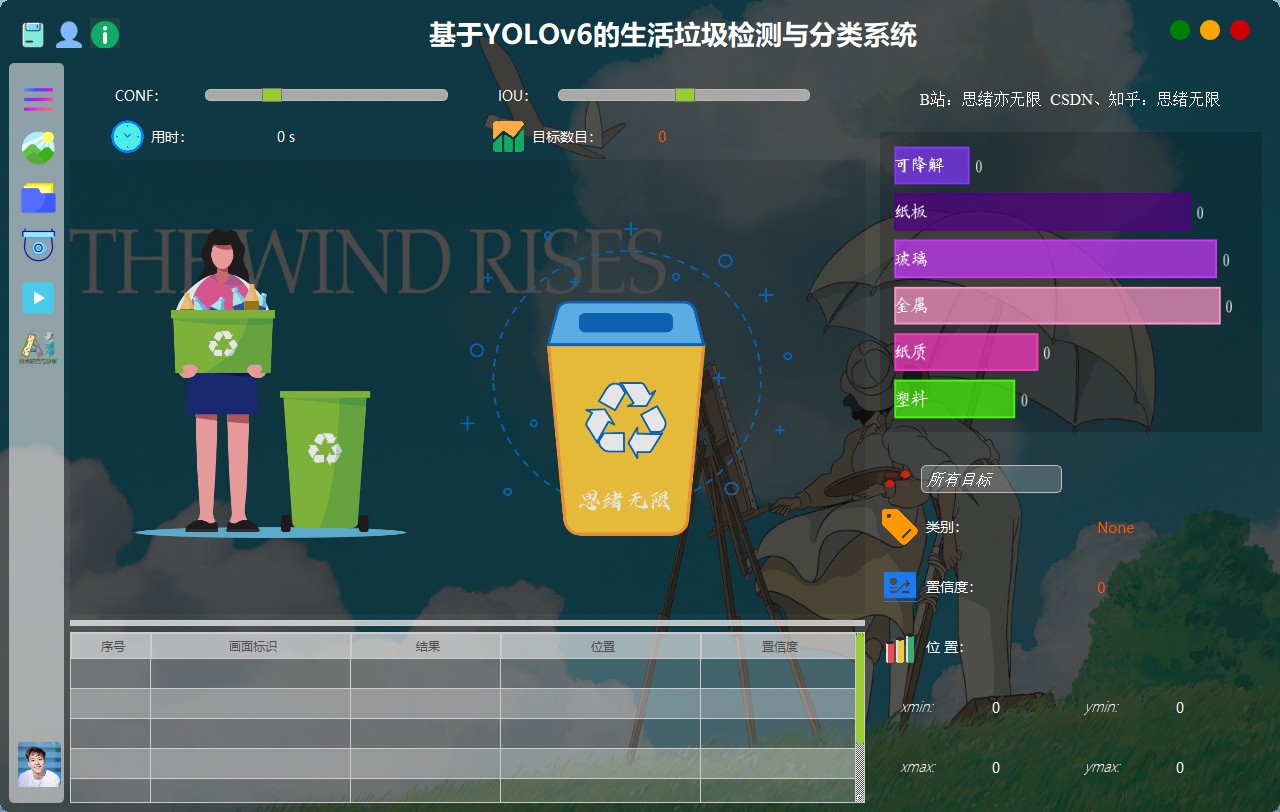
Task: Adjust the IOU slider handle
Action: 685,95
